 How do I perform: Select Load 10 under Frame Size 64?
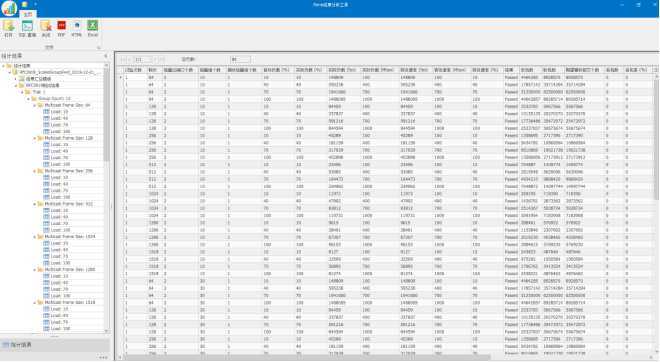click(x=59, y=112)
